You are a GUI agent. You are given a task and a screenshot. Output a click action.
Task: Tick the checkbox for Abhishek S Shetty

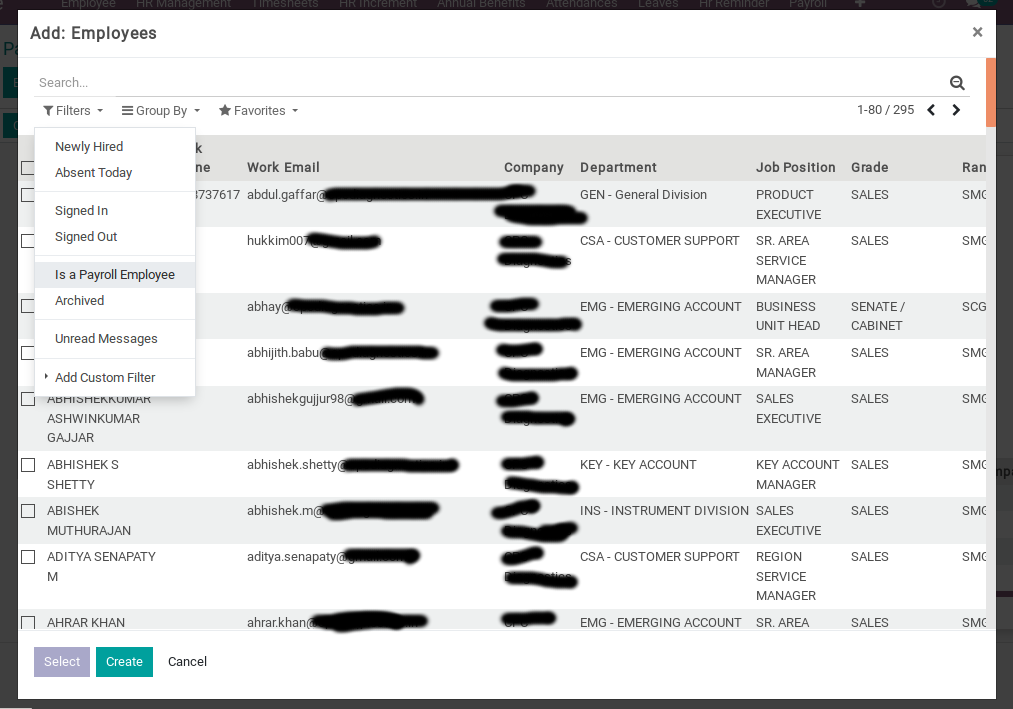[28, 465]
